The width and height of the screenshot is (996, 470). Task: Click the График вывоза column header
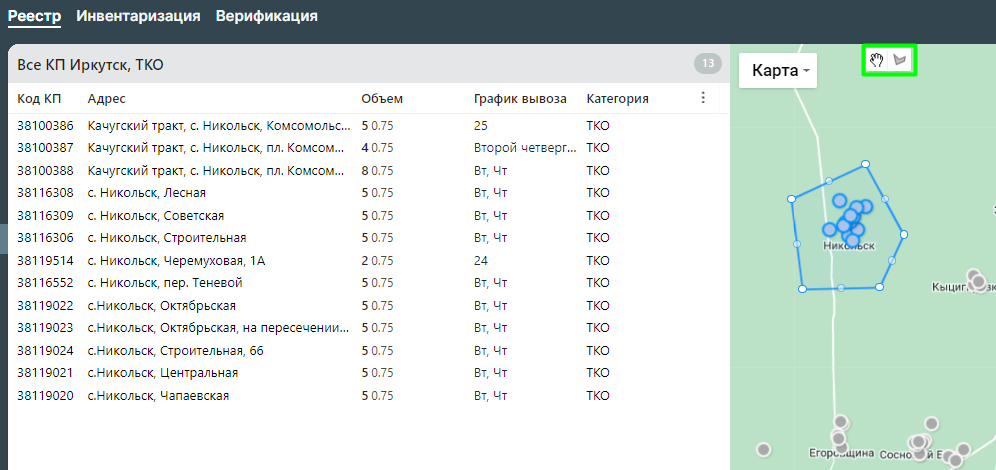[x=520, y=98]
